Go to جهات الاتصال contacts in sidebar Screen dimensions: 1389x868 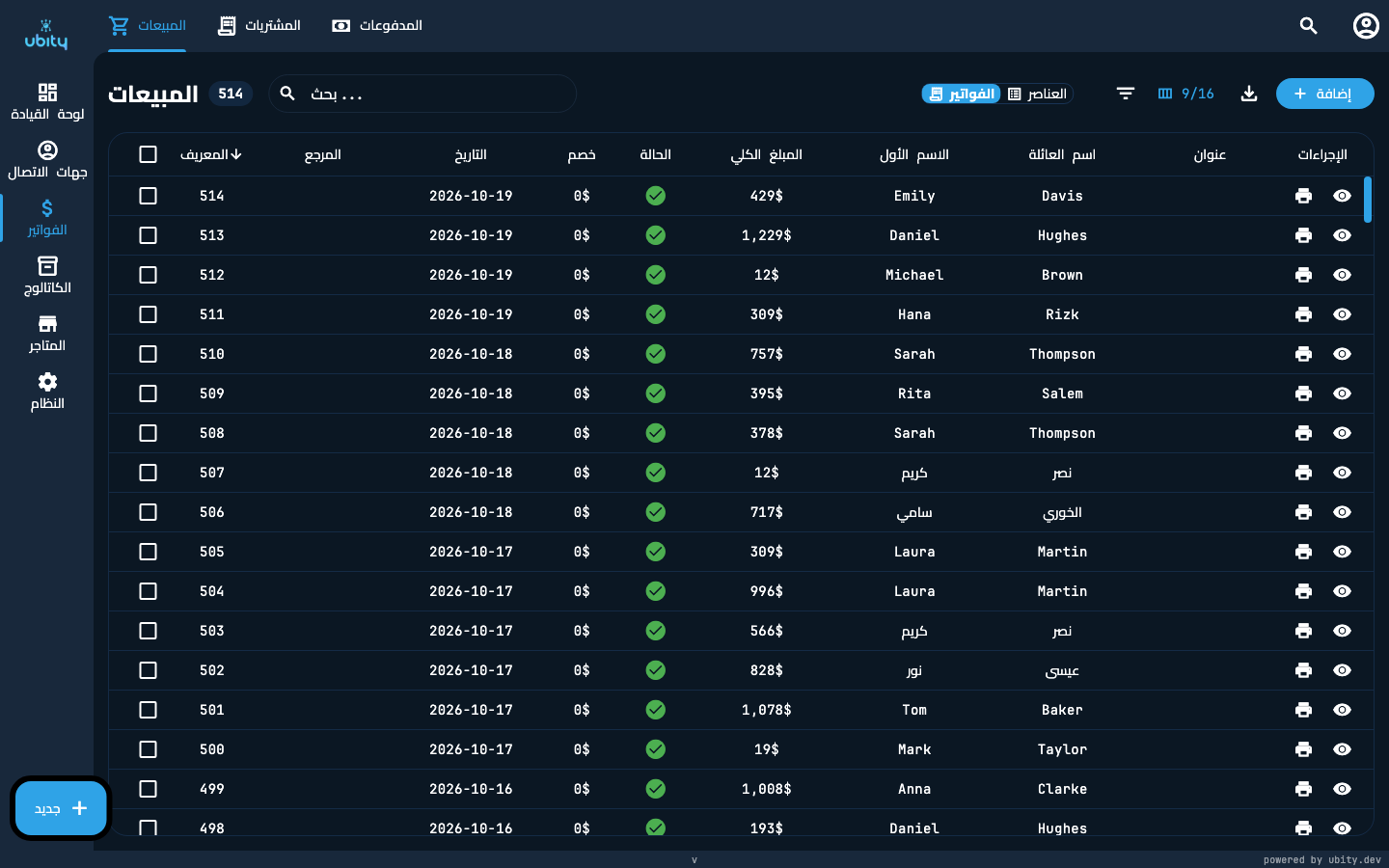[47, 159]
